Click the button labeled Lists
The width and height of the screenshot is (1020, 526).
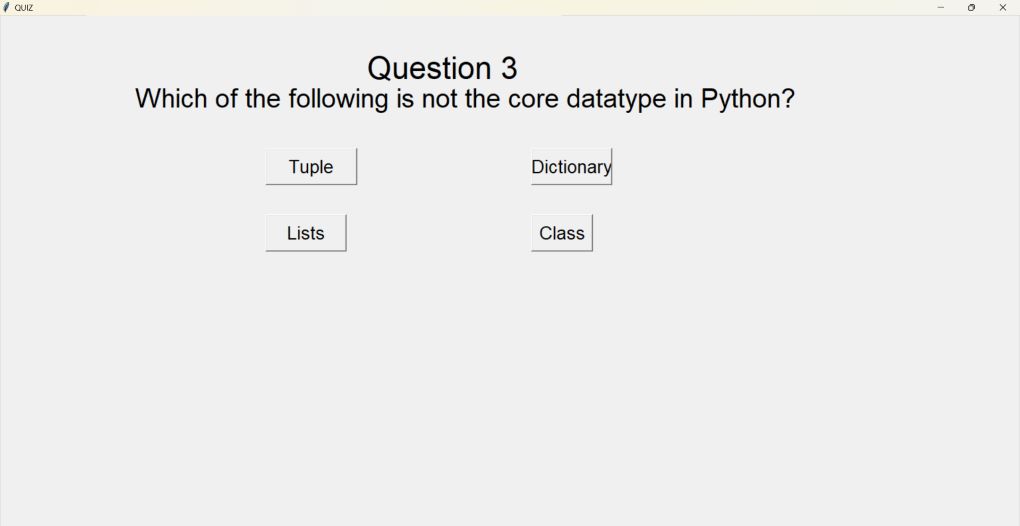pos(306,233)
